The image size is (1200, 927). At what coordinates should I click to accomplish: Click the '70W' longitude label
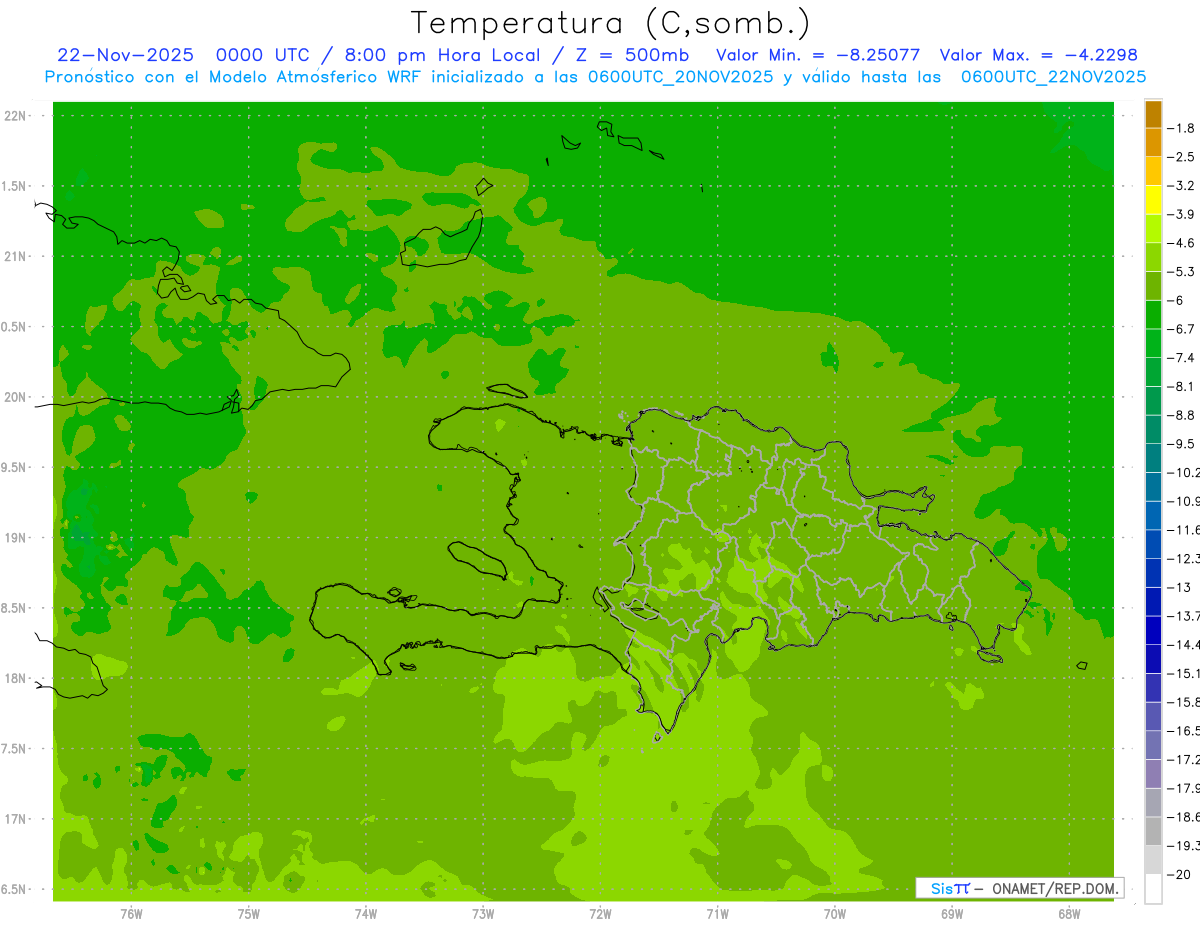(x=835, y=913)
